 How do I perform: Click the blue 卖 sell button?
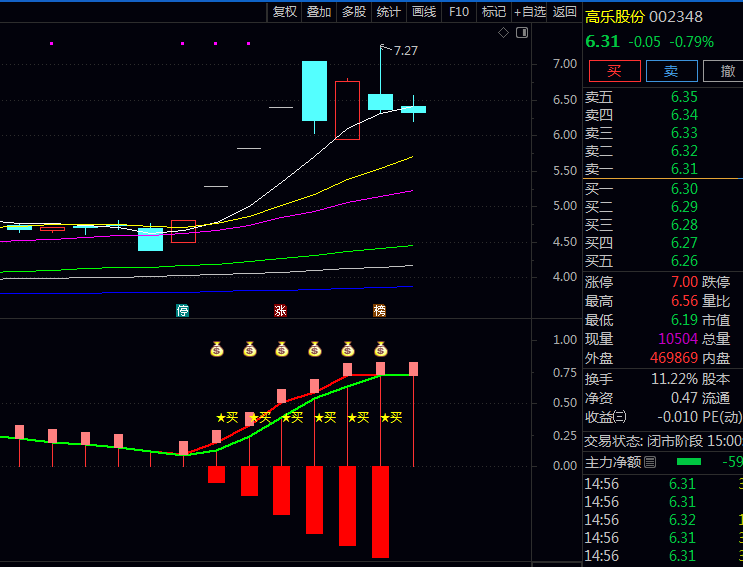(671, 71)
